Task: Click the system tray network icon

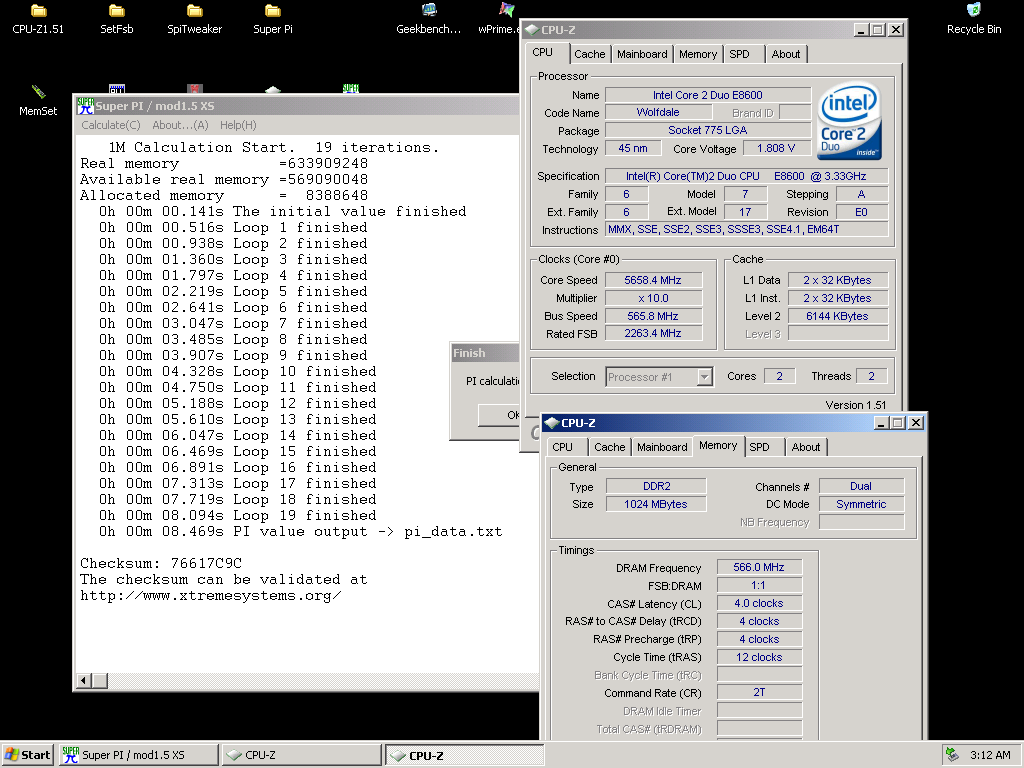Action: pos(953,755)
